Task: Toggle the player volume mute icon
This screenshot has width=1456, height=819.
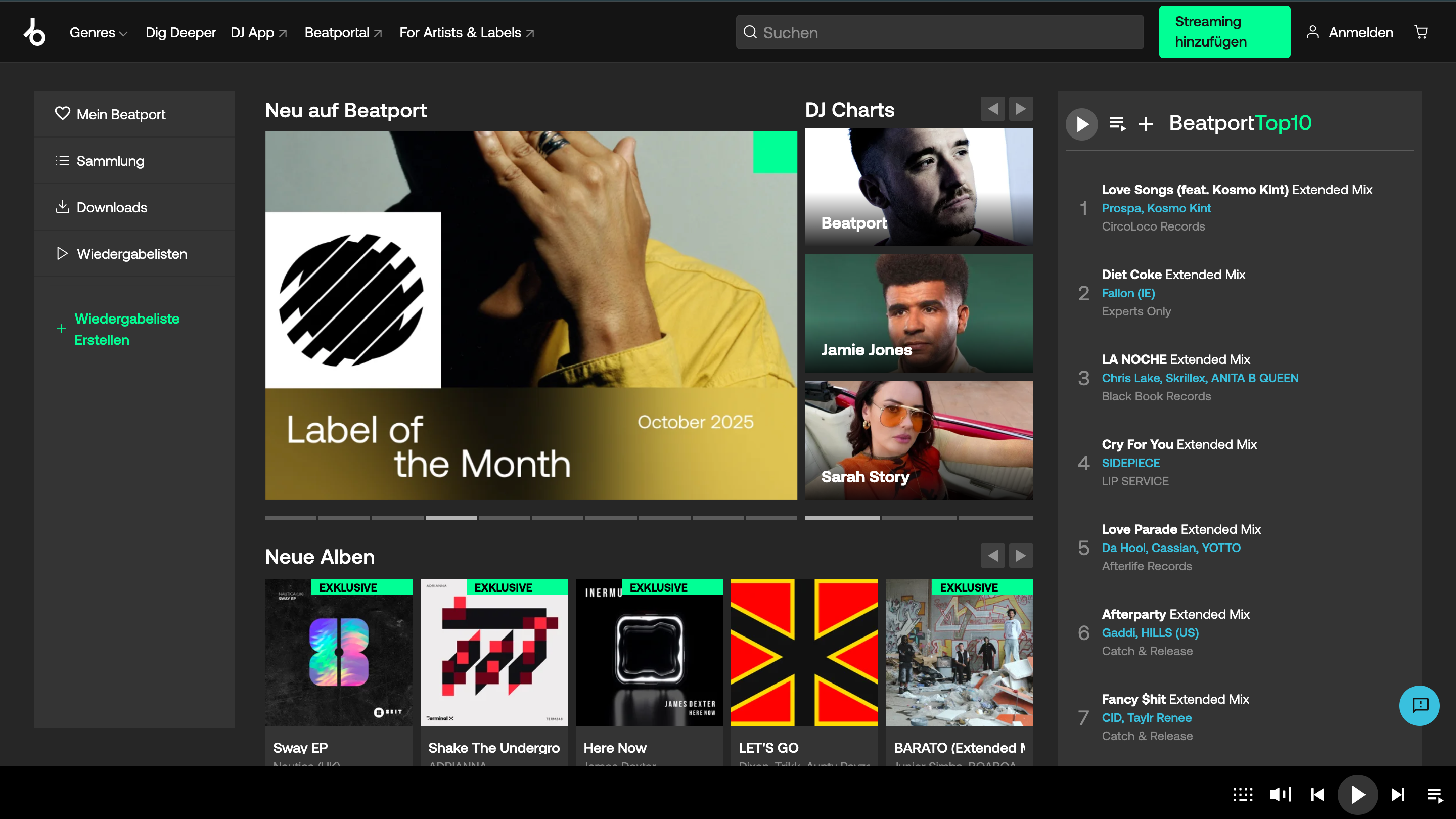Action: point(1281,795)
